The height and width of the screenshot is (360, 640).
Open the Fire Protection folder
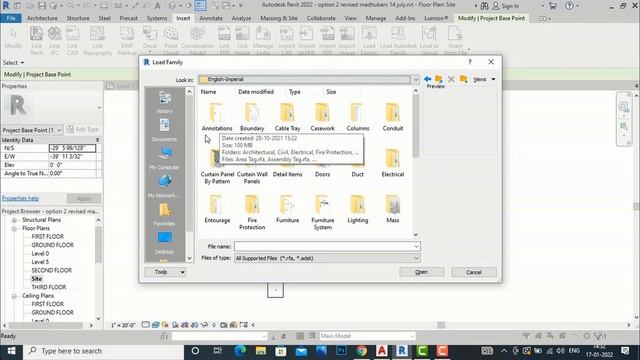(x=252, y=212)
